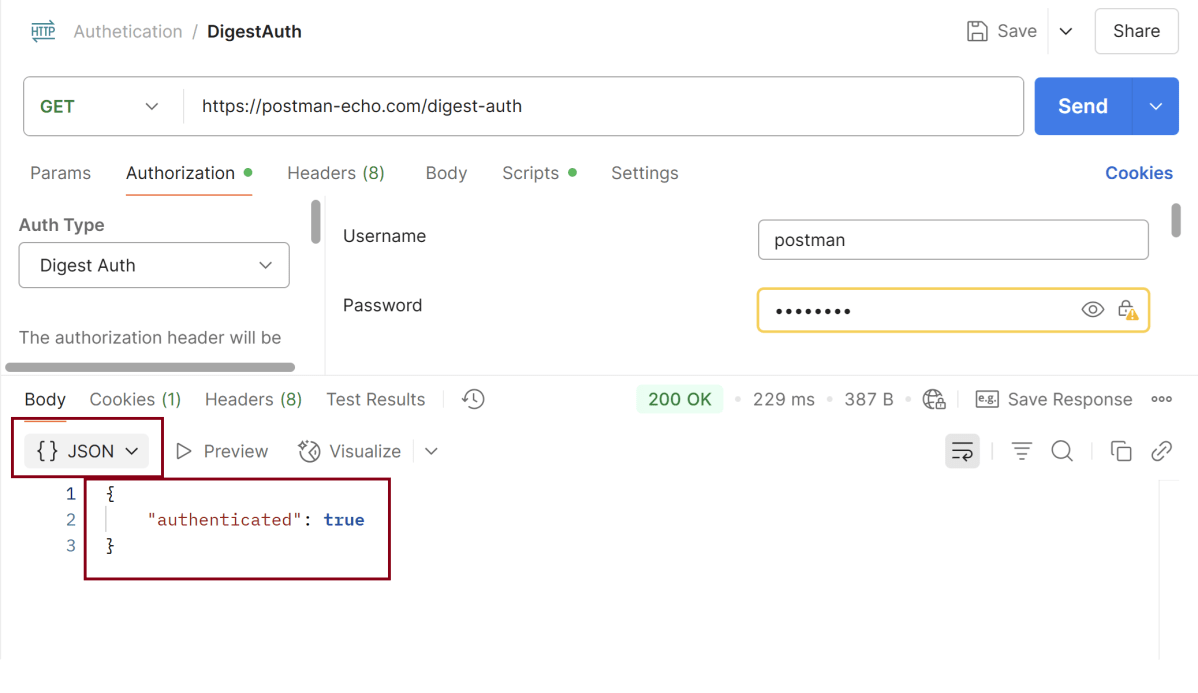Screen dimensions: 1198x693
Task: Click the network globe icon in status bar
Action: [x=934, y=399]
